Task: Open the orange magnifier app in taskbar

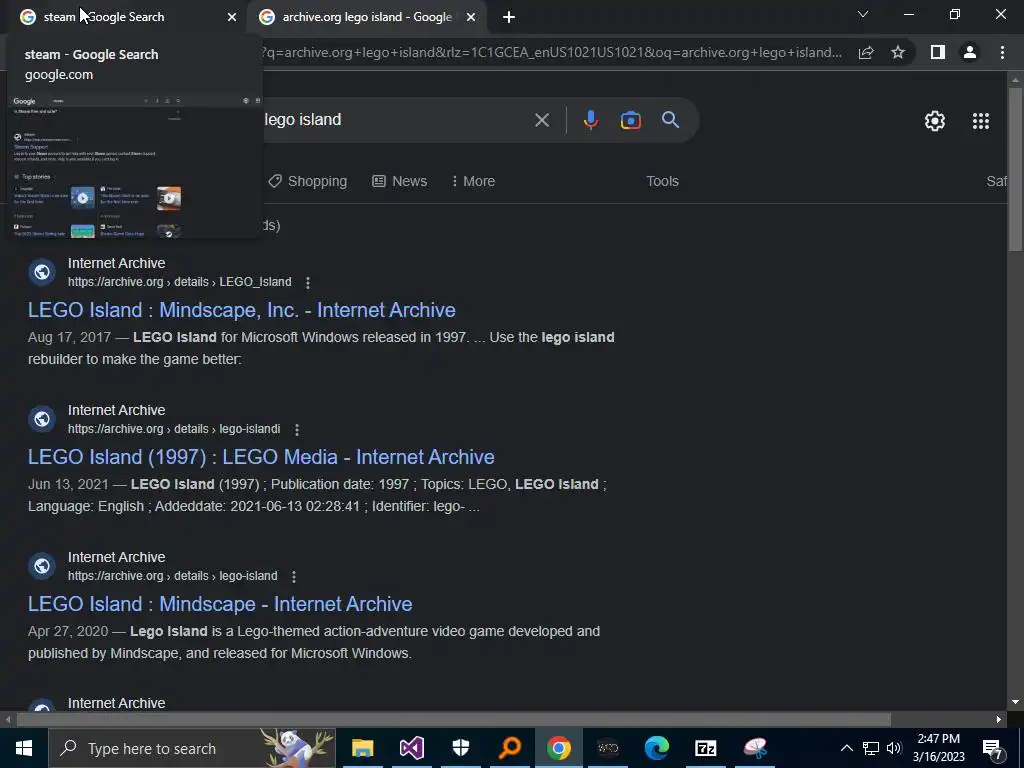Action: [x=509, y=748]
